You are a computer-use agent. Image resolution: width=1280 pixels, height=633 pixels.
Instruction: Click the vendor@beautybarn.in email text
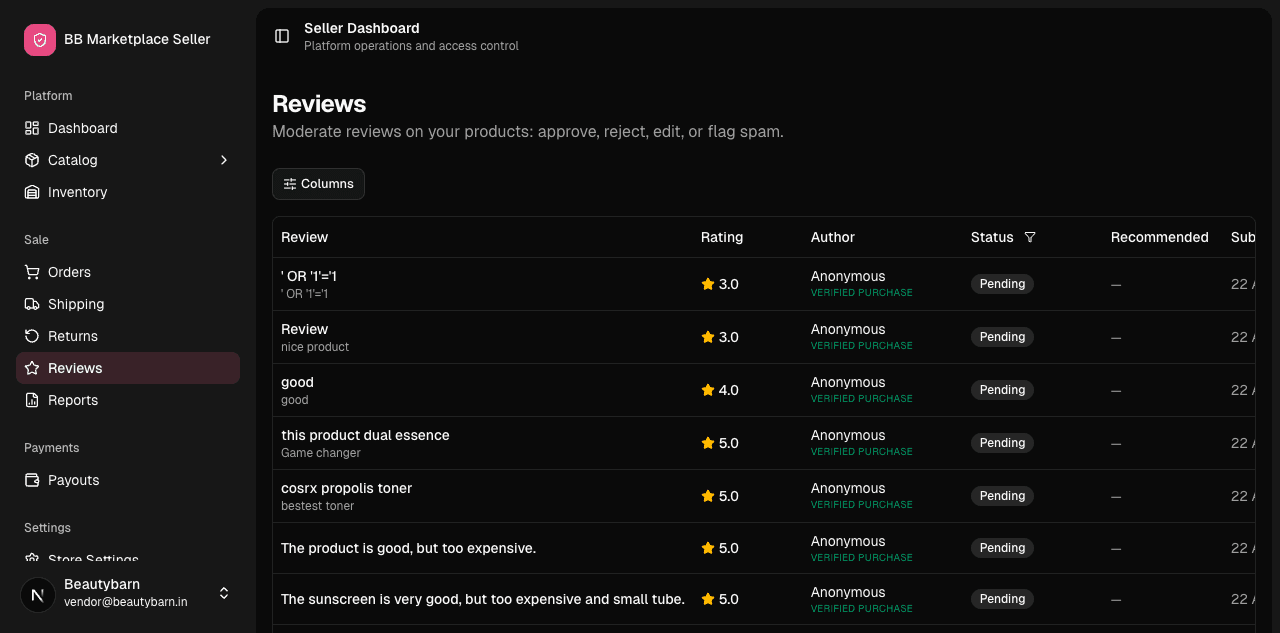pos(126,602)
